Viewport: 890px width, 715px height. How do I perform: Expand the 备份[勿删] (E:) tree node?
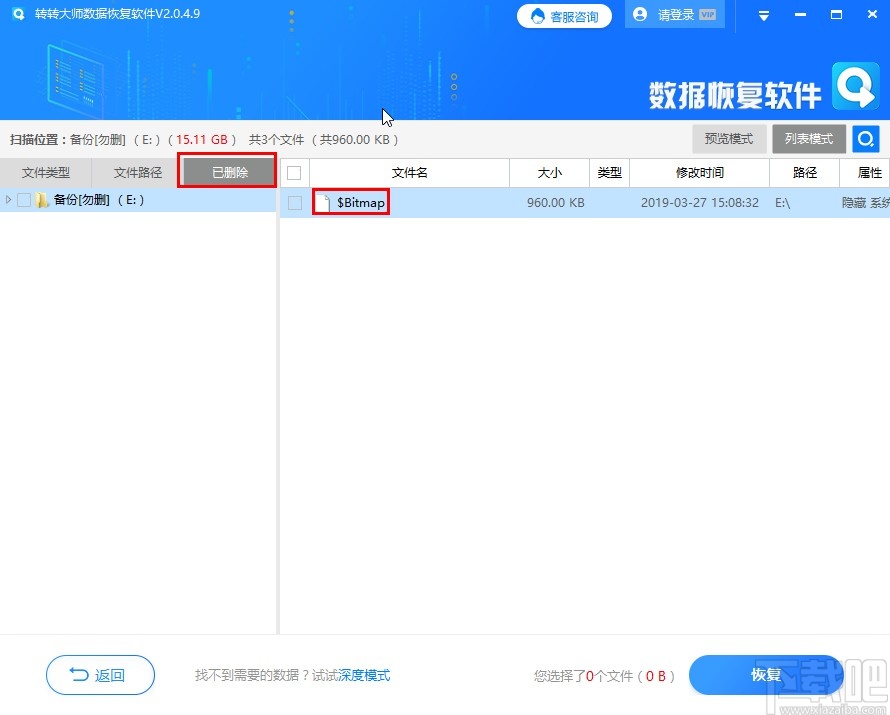10,199
